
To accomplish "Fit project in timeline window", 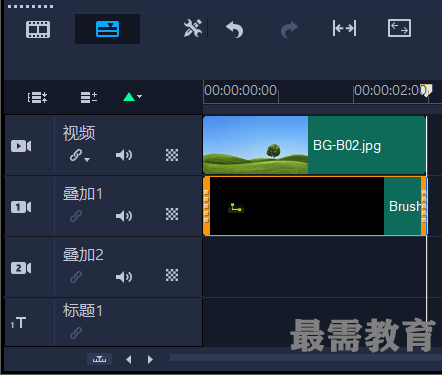I will 344,28.
